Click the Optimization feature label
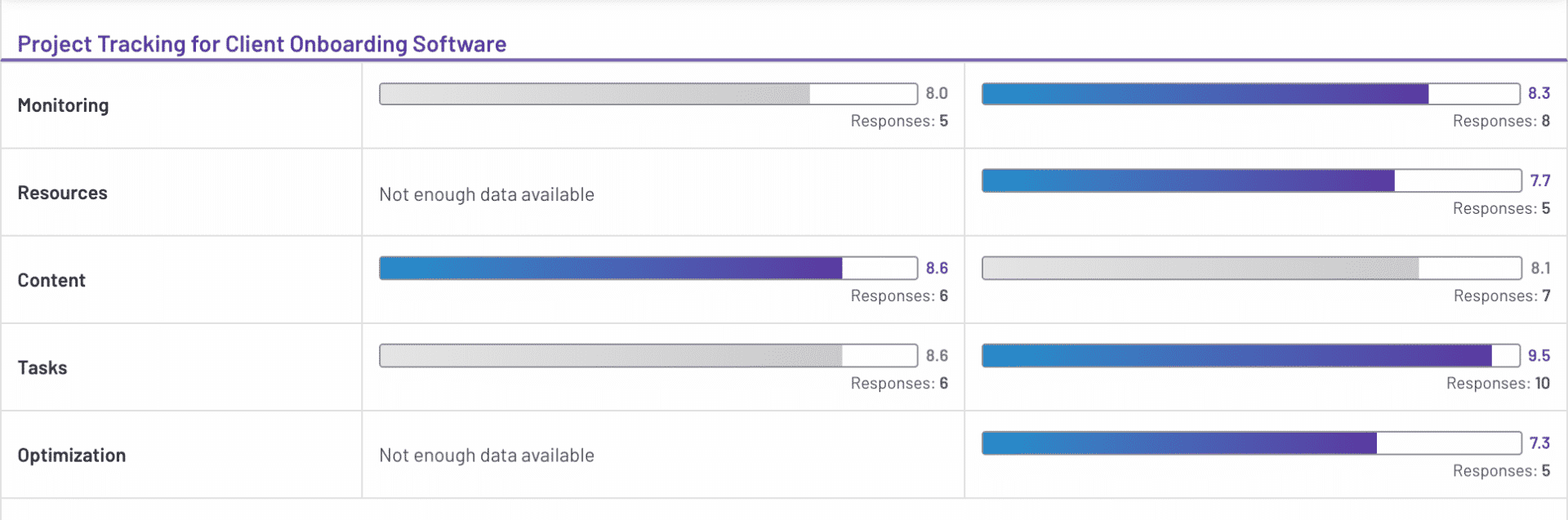Screen dimensions: 1568x520 tap(72, 455)
